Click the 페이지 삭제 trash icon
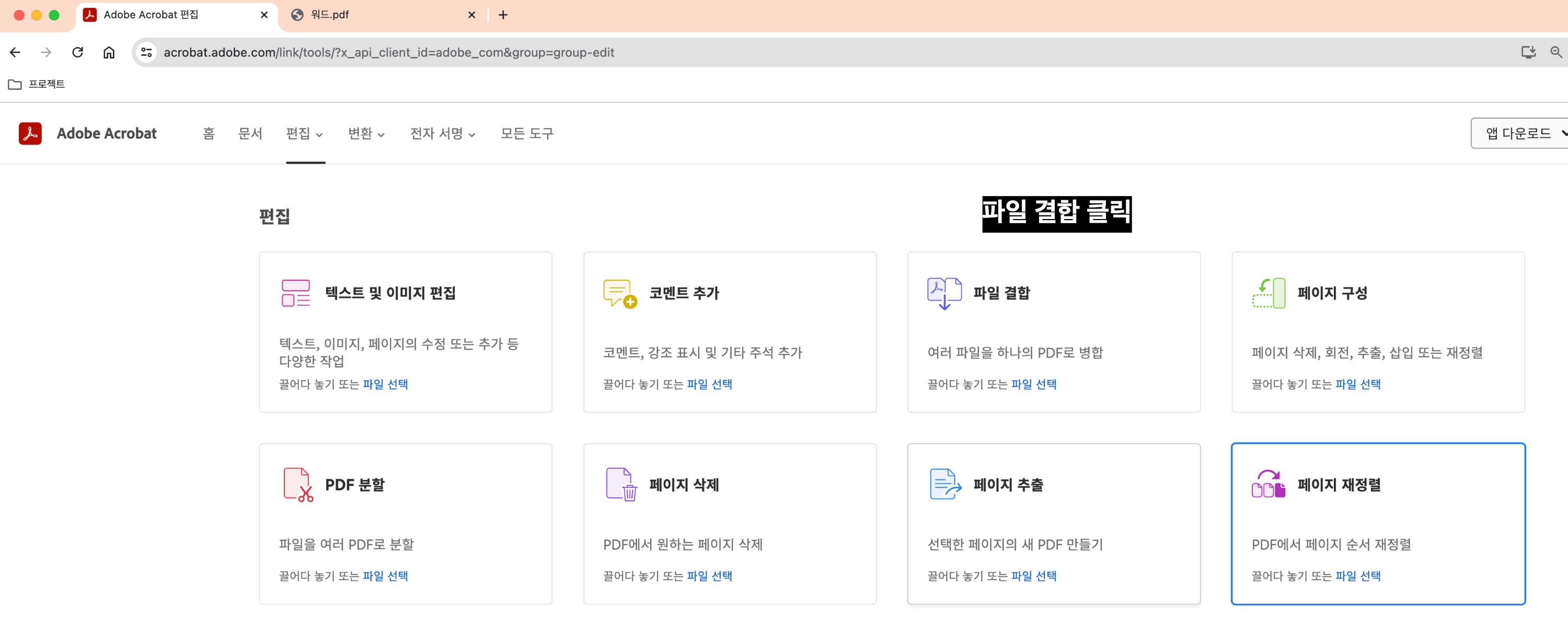Screen dimensions: 1568x632 [621, 485]
